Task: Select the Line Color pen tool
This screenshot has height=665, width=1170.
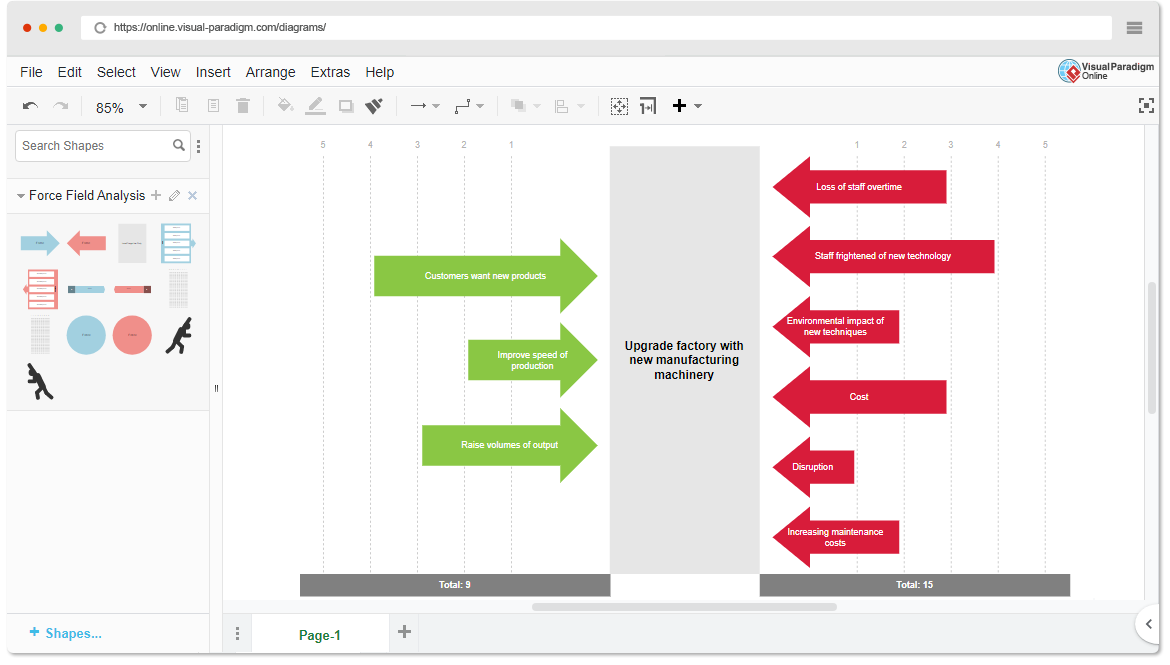Action: pos(315,106)
